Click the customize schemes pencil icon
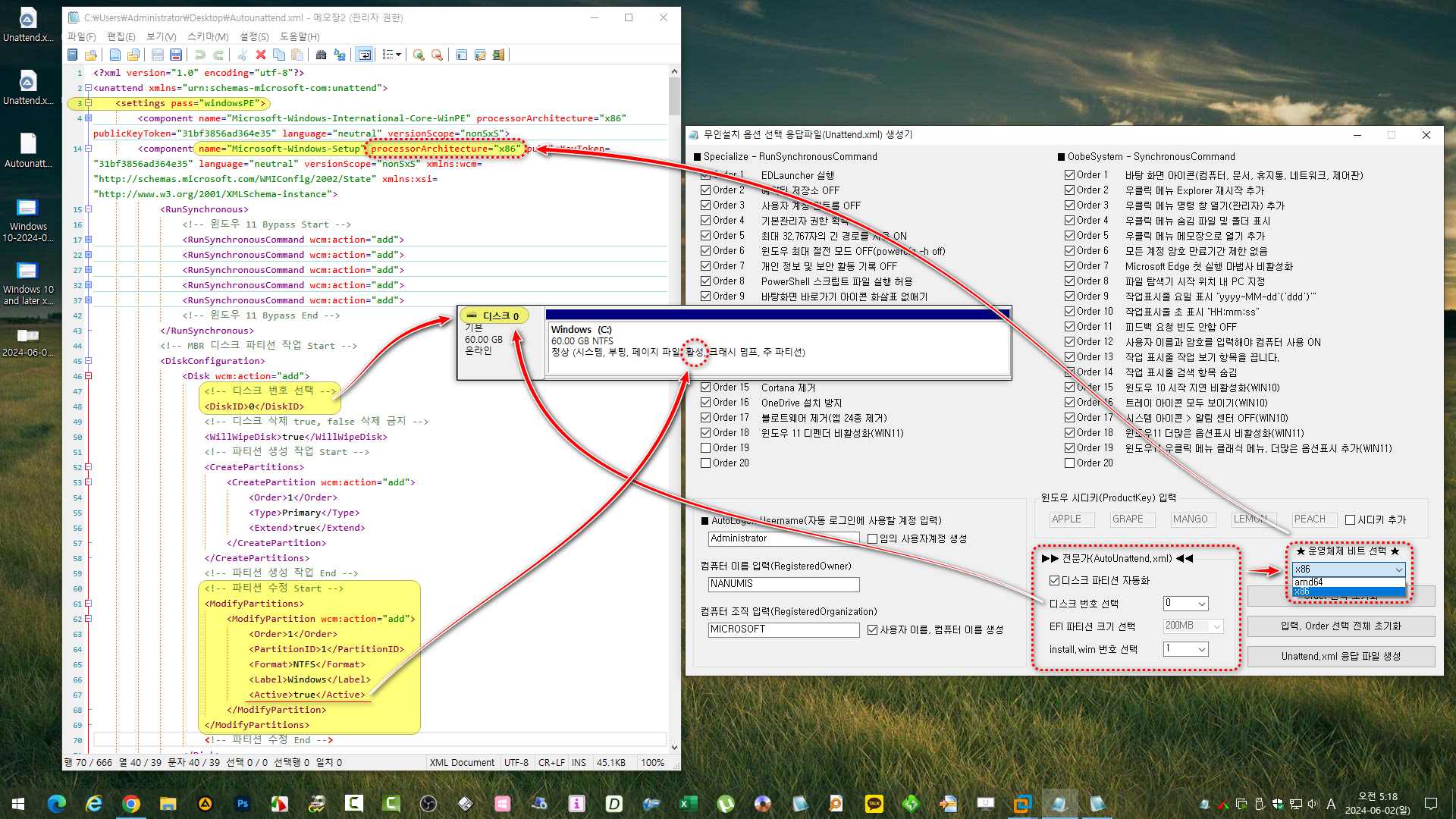The image size is (1456, 819). point(480,55)
